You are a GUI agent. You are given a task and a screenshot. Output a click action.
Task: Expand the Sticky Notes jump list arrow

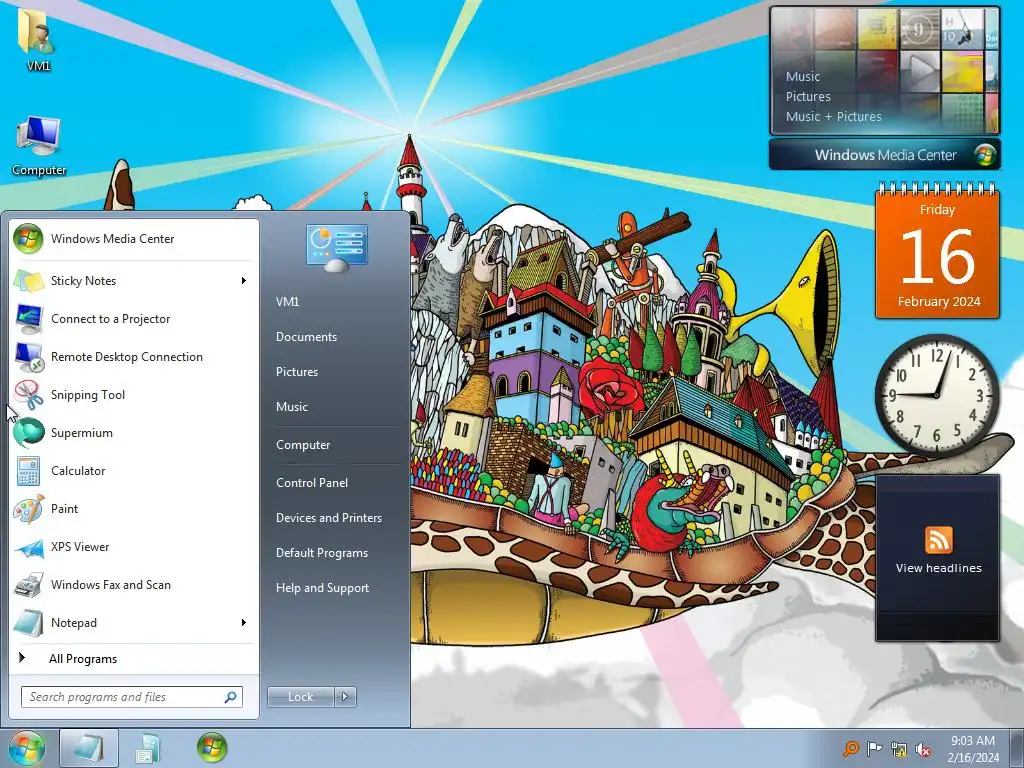point(244,281)
